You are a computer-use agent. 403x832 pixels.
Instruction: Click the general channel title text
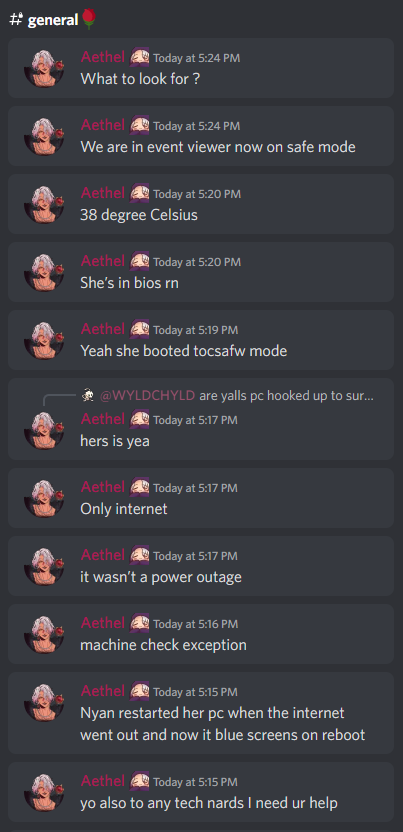pos(52,21)
